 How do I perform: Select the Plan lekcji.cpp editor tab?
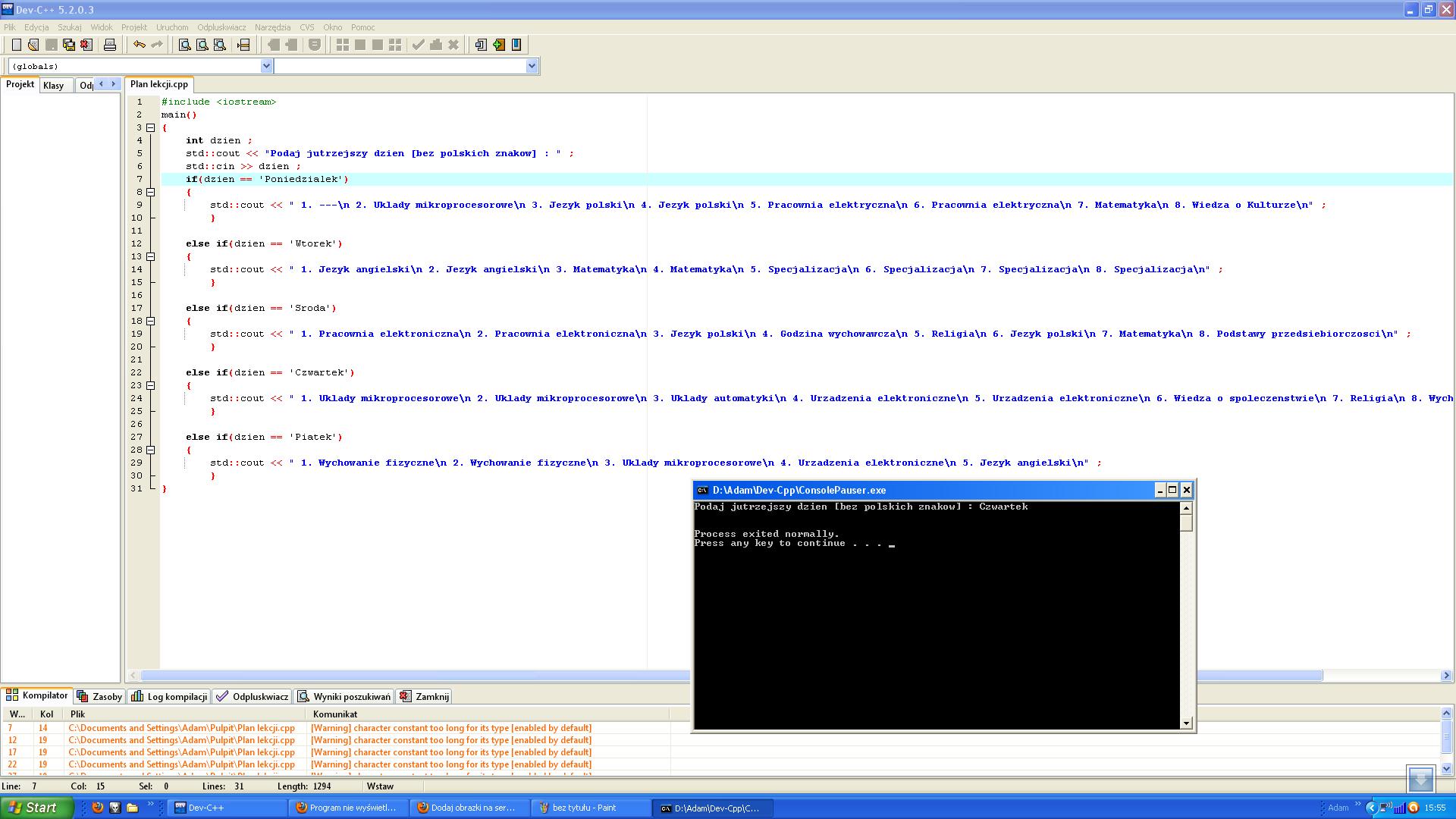tap(159, 84)
